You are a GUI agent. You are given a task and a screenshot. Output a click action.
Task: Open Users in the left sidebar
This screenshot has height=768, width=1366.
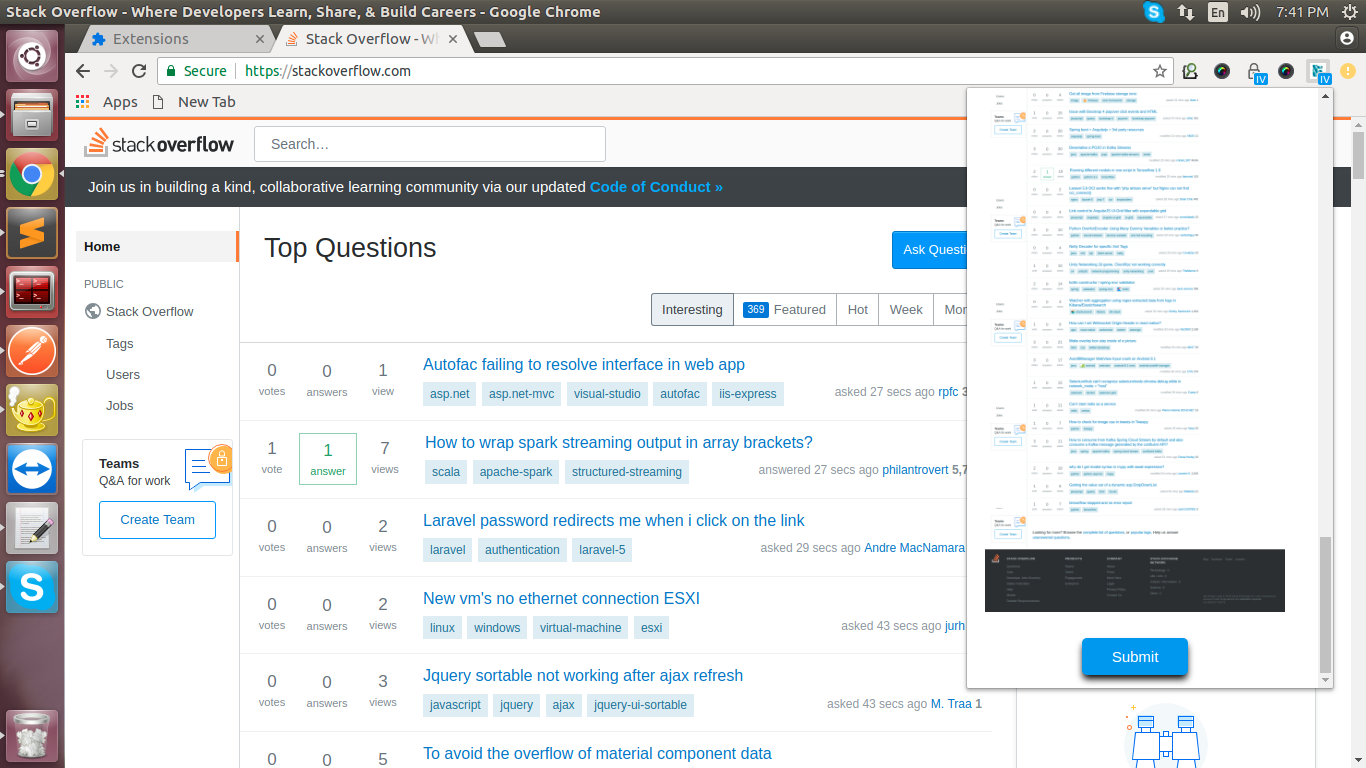[x=123, y=374]
